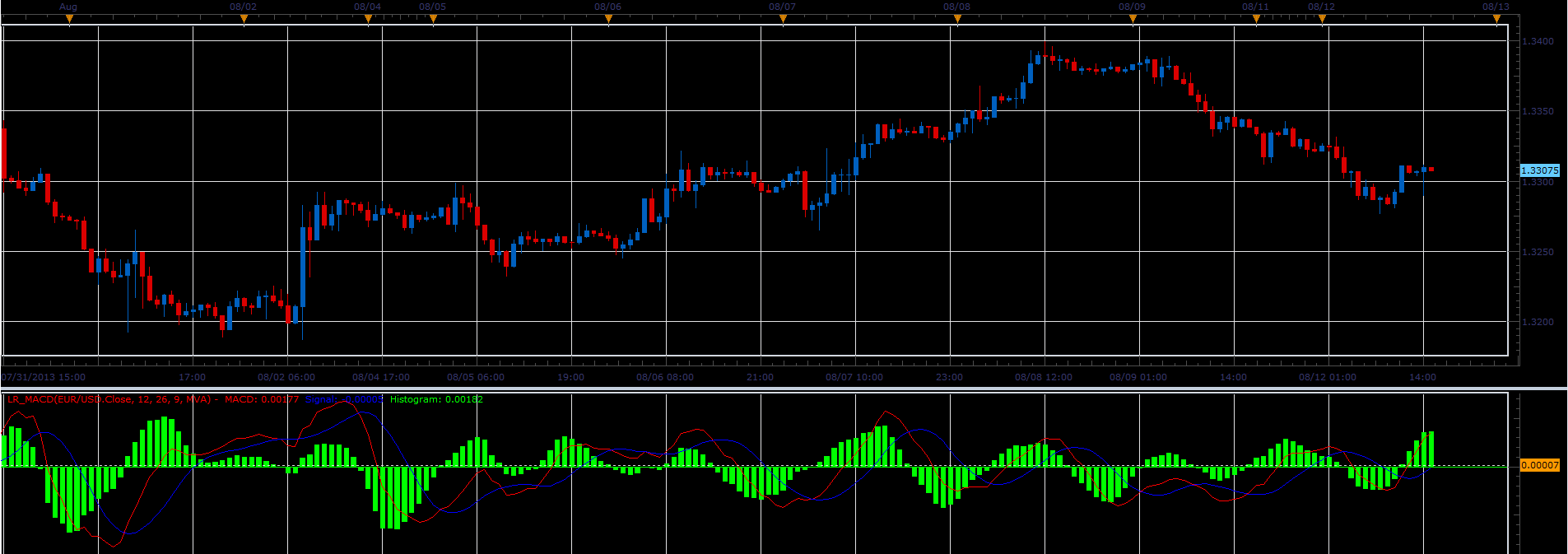Click the 23:00 time axis label
Viewport: 1568px width, 554px height.
[949, 377]
